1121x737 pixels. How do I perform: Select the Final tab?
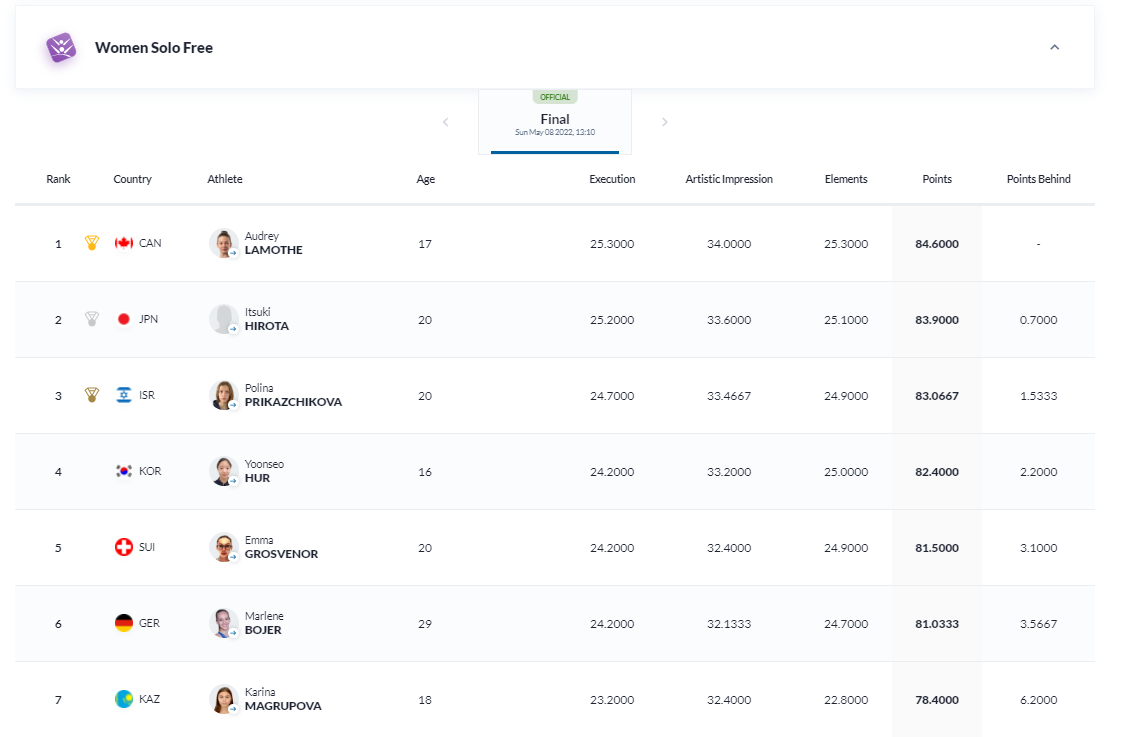[x=555, y=122]
